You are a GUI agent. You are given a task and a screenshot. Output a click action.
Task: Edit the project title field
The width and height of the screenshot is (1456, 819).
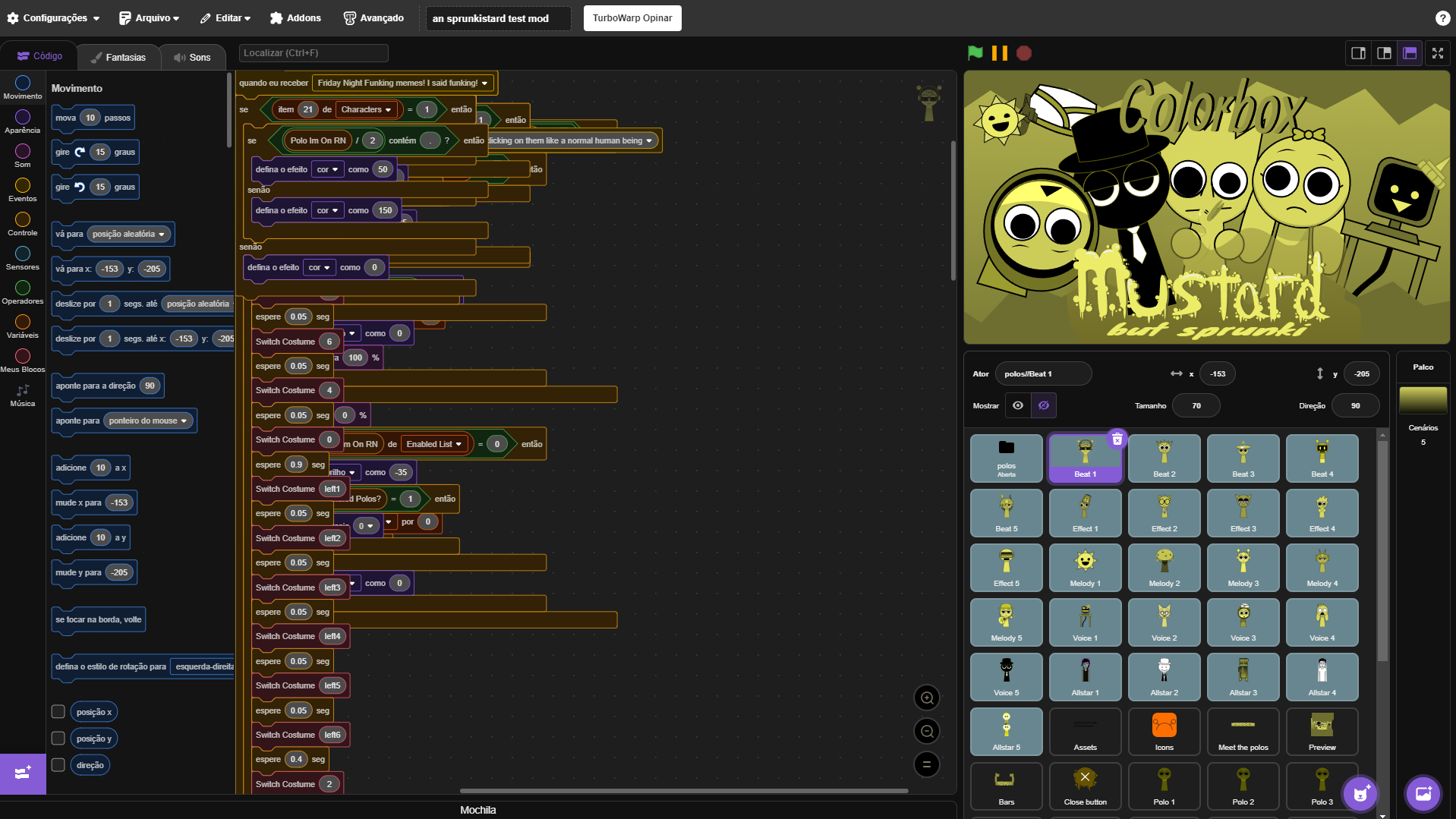pos(498,18)
